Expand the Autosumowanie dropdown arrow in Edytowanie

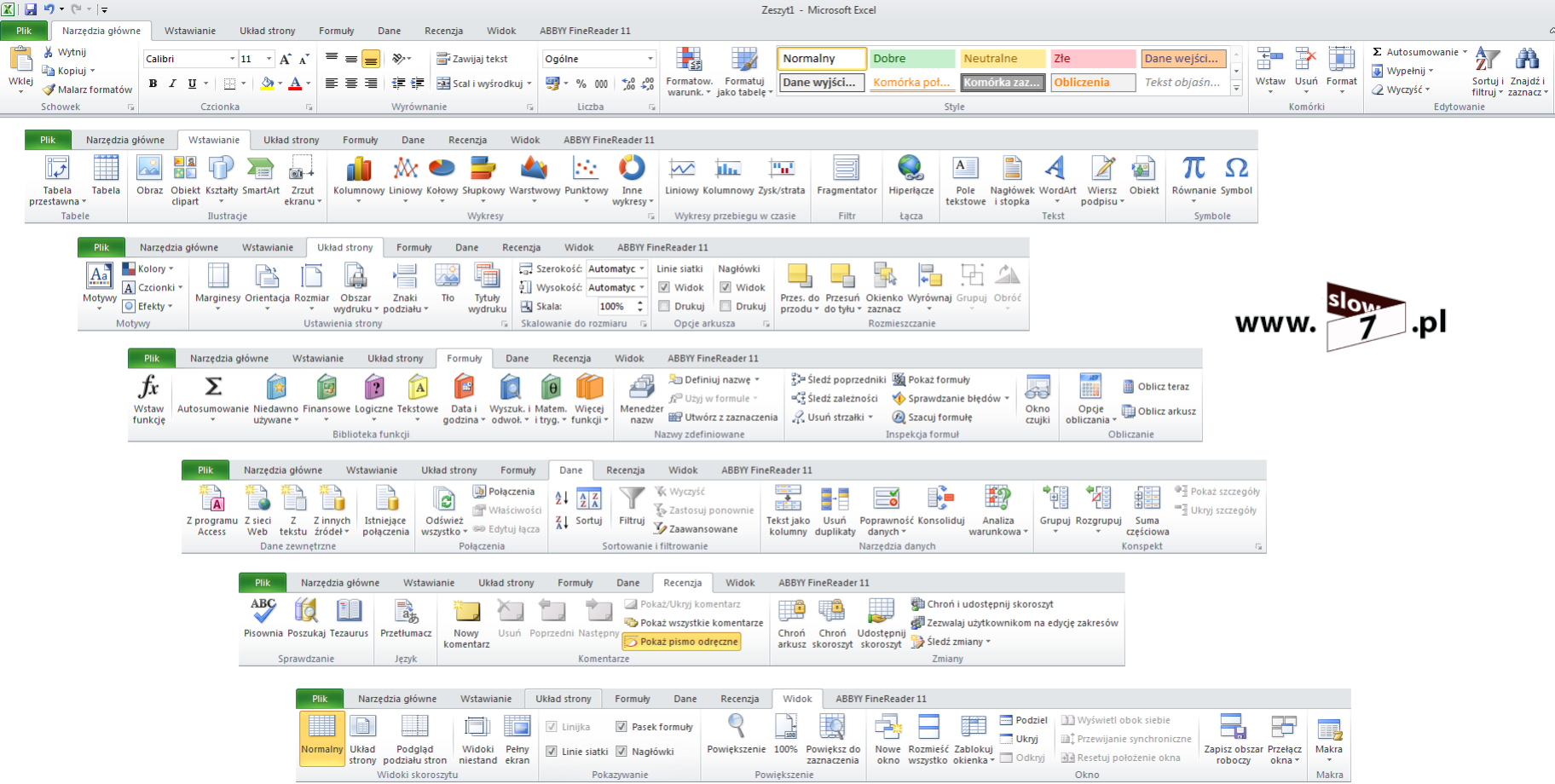click(x=1465, y=52)
